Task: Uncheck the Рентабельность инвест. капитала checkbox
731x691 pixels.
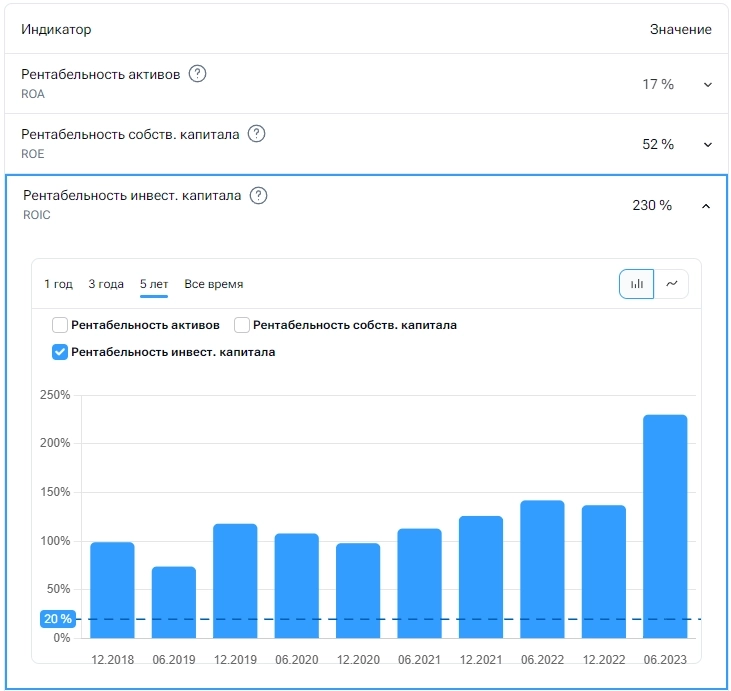Action: pos(60,352)
